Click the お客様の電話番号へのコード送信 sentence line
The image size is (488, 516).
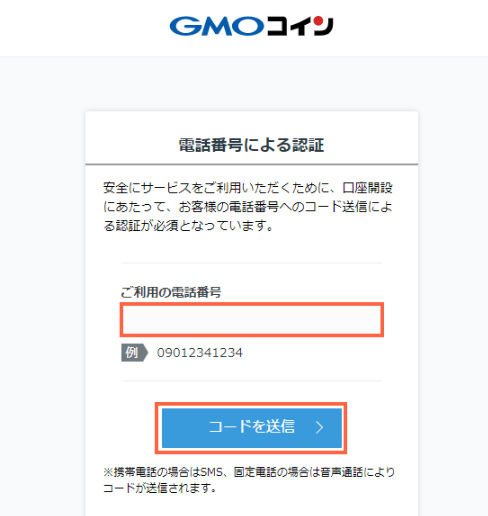pyautogui.click(x=248, y=207)
